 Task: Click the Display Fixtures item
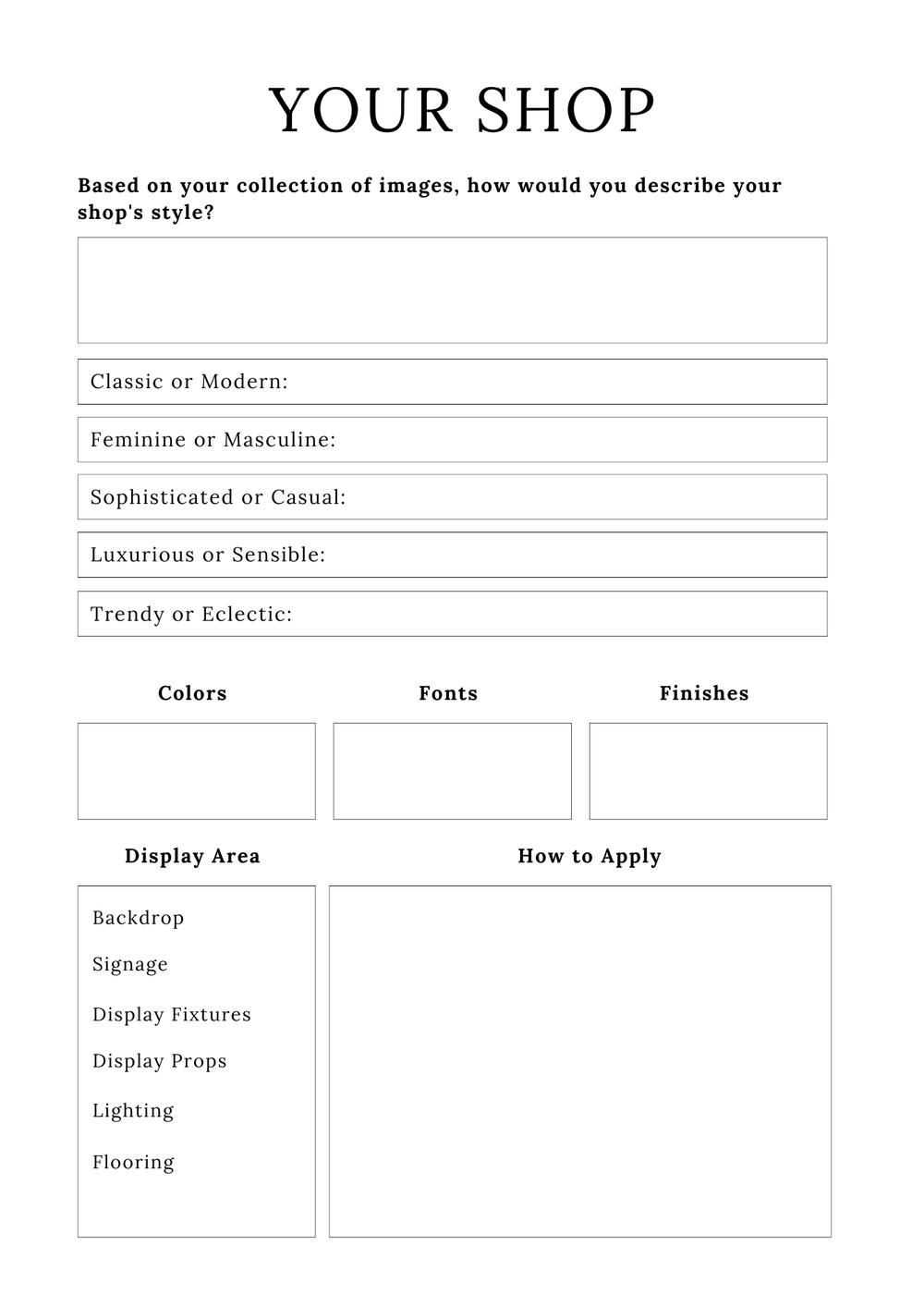(172, 1014)
